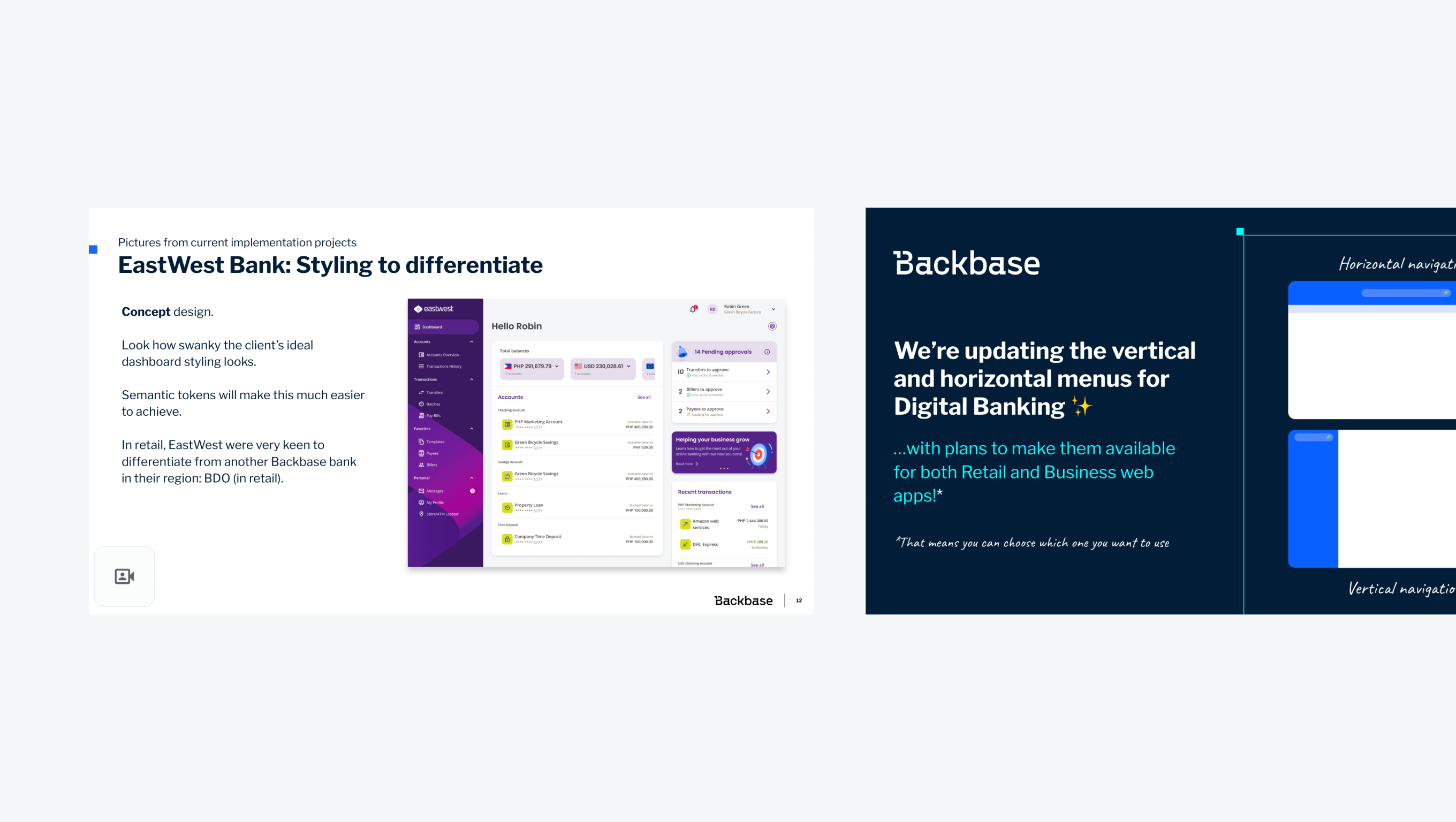
Task: Click See all for PHP Marketing Account transactions
Action: (x=757, y=507)
